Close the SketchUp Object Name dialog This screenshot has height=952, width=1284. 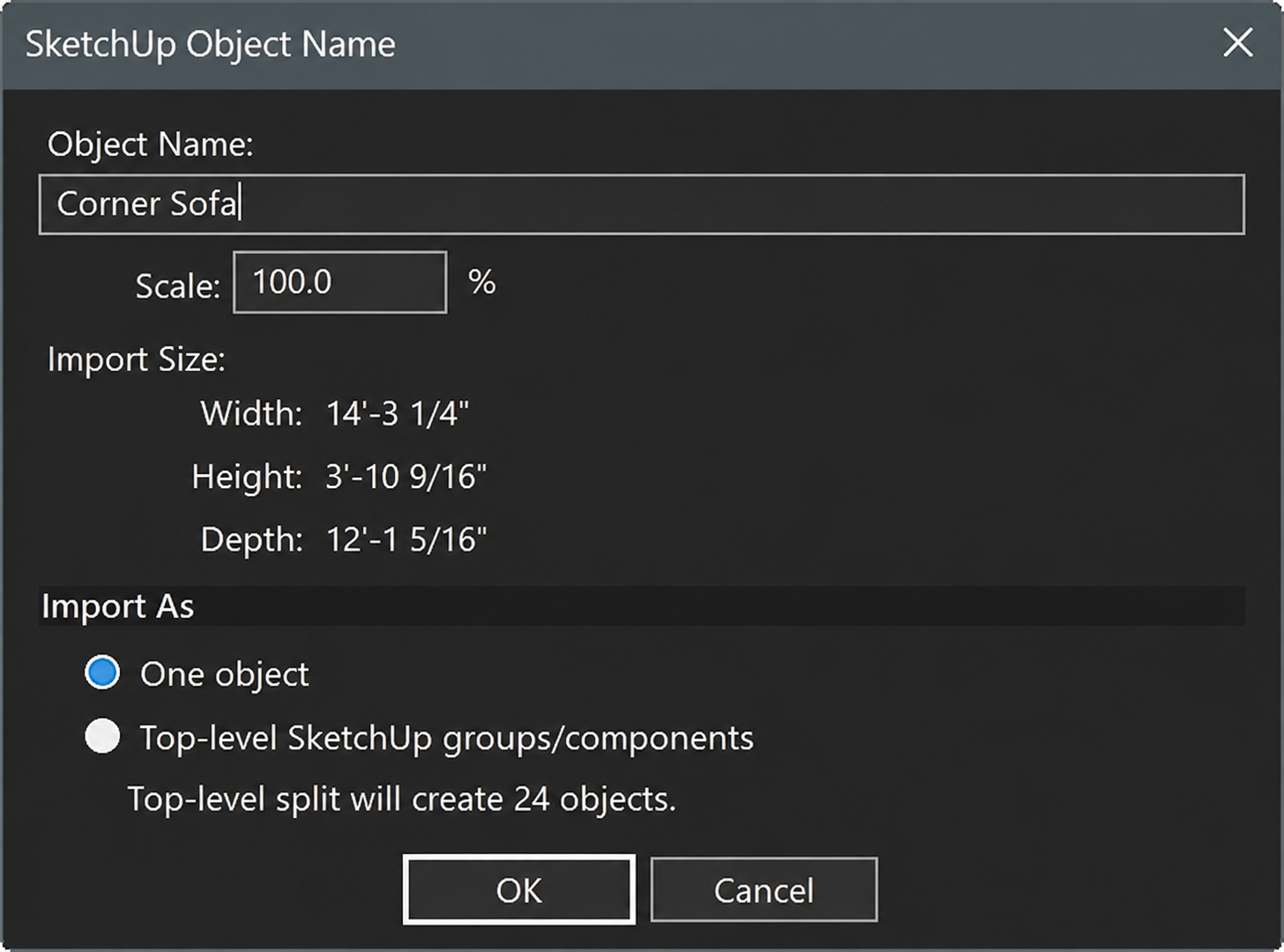point(1238,42)
